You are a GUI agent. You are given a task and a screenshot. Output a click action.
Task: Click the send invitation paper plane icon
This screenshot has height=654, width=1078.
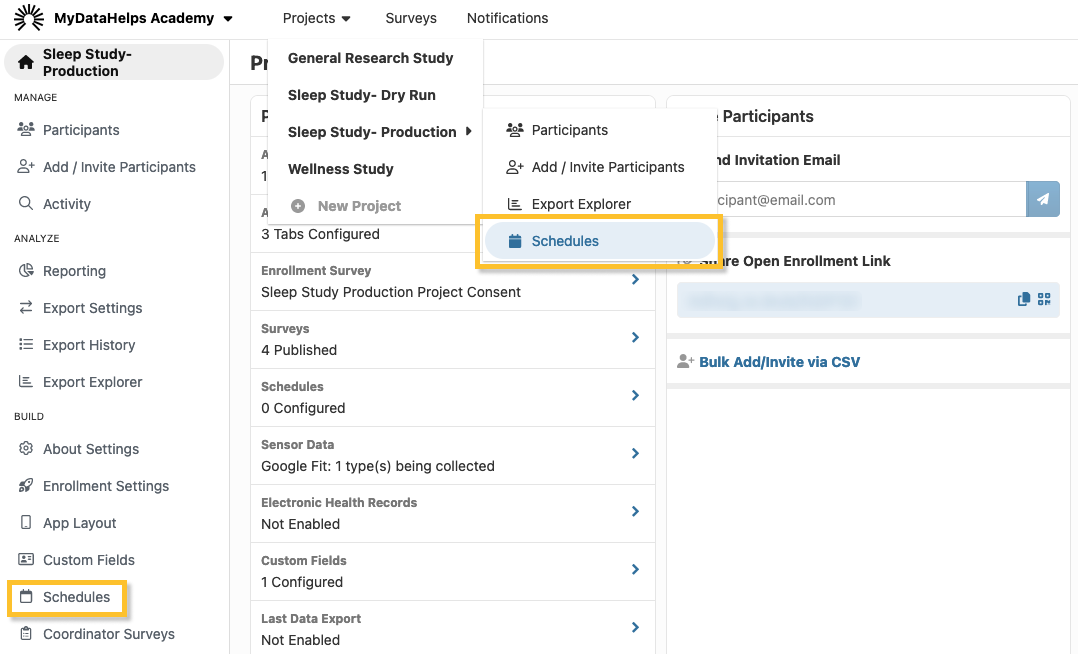point(1042,199)
